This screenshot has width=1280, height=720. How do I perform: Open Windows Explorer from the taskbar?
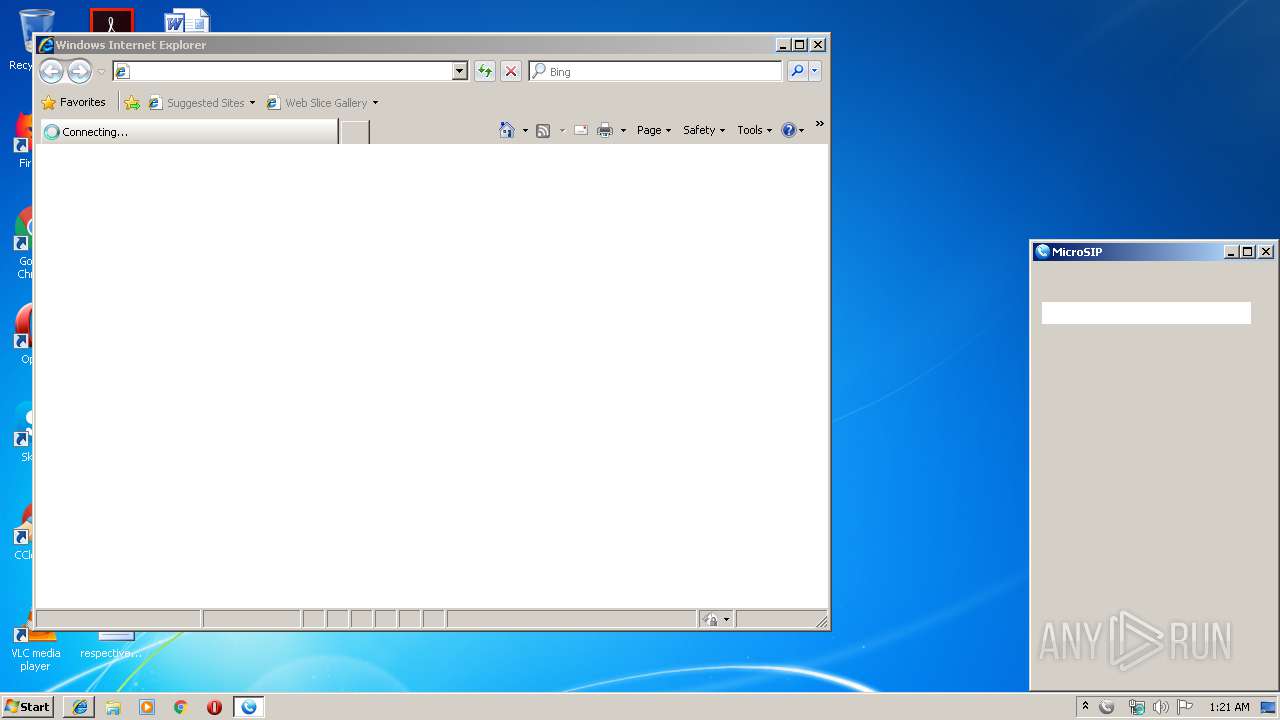pyautogui.click(x=113, y=707)
